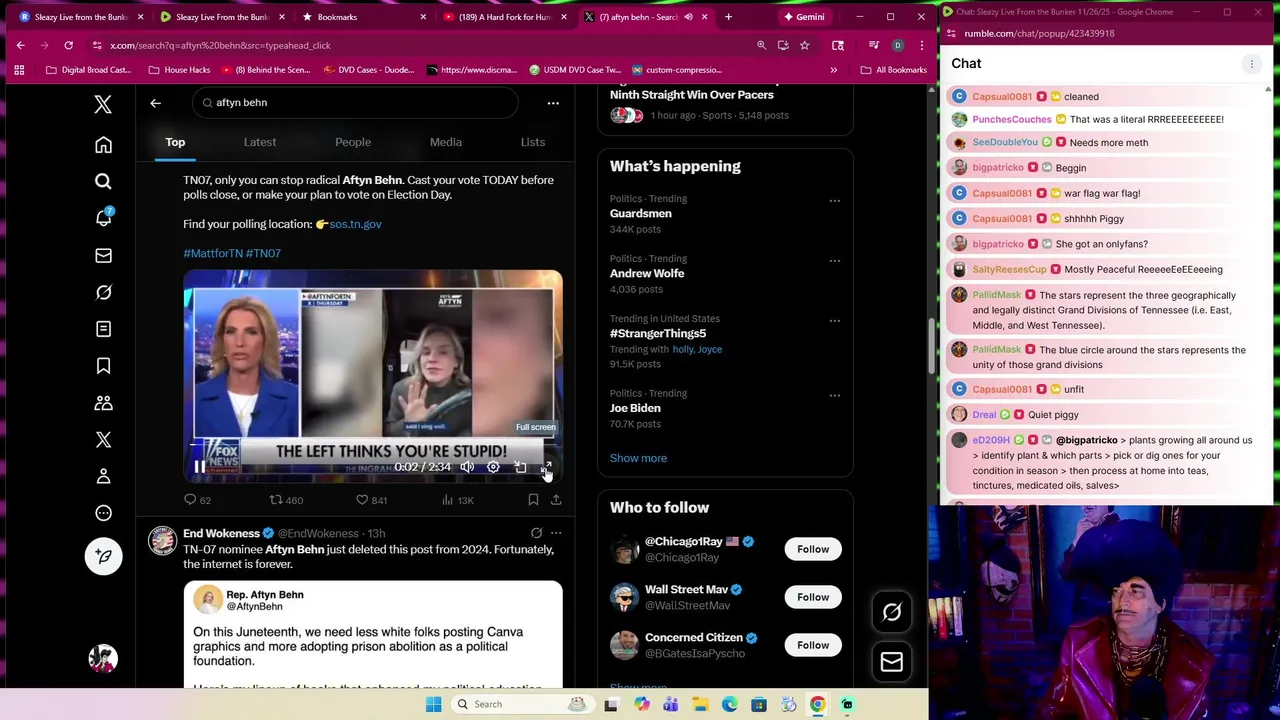Switch to the Latest tab
The height and width of the screenshot is (720, 1280).
tap(260, 142)
